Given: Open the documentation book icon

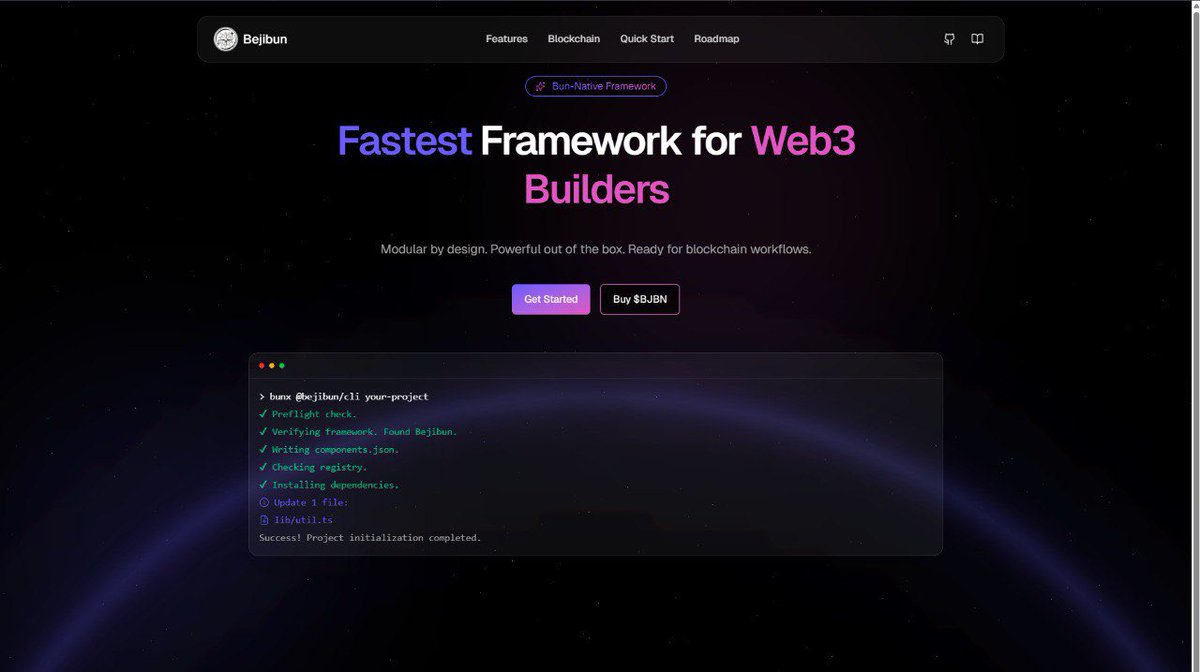Looking at the screenshot, I should pos(977,38).
